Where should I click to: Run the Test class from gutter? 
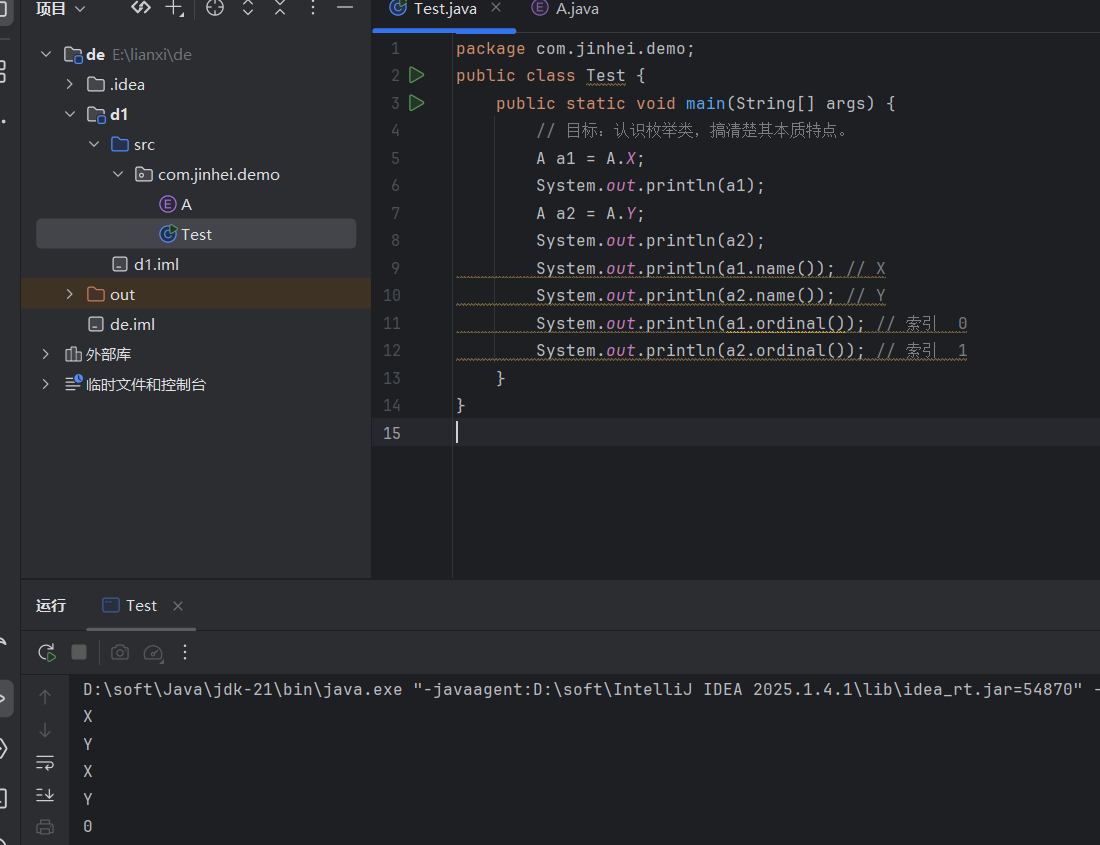[417, 75]
